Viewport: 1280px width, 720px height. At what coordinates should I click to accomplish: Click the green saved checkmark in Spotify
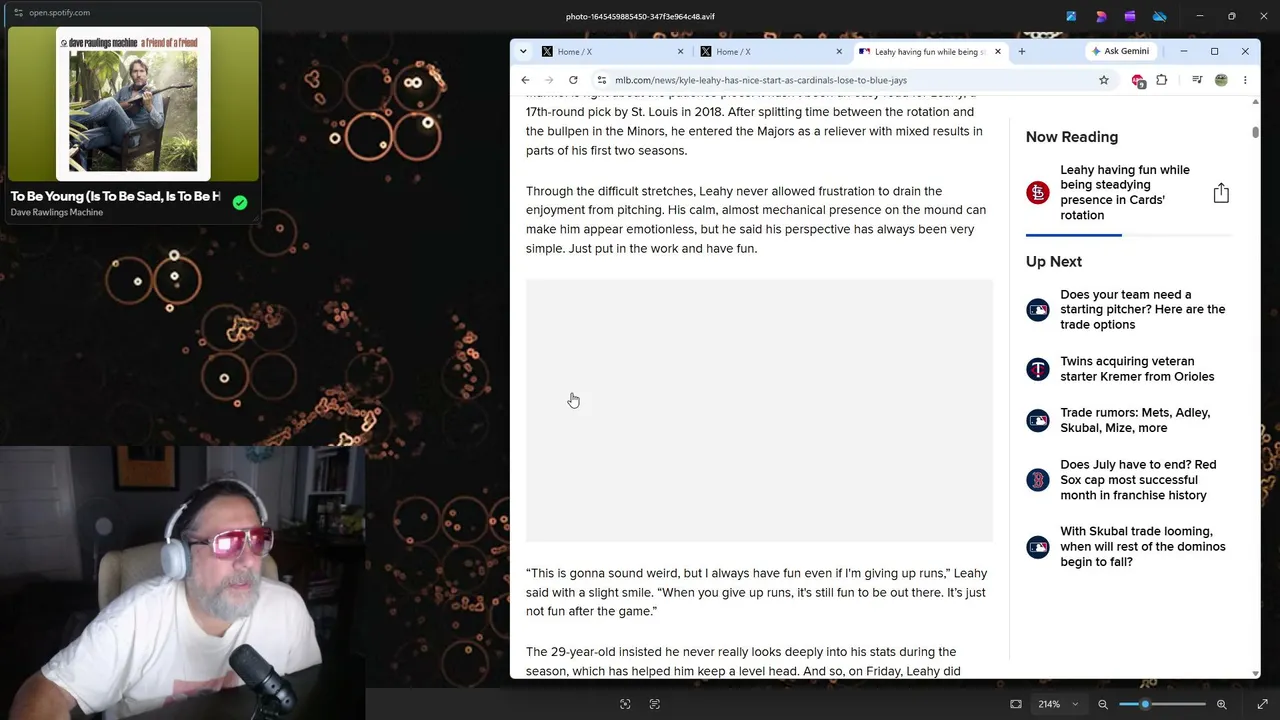coord(240,202)
